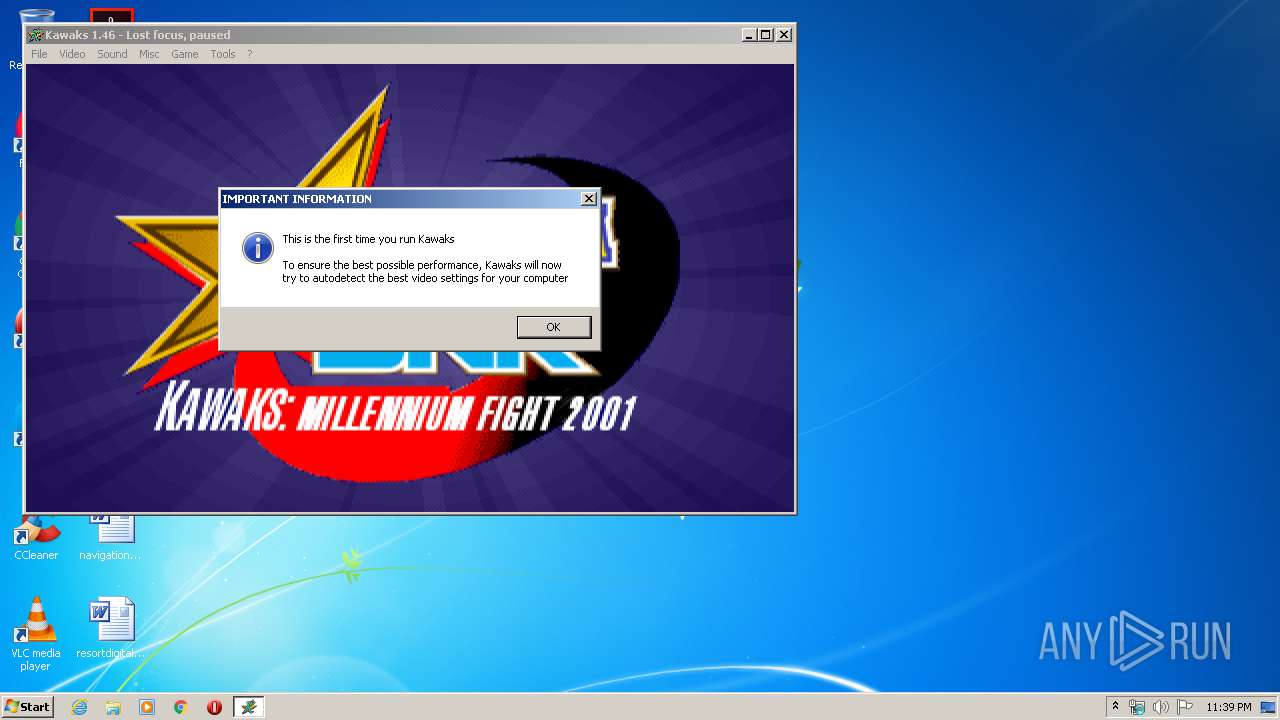Image resolution: width=1280 pixels, height=720 pixels.
Task: Open the network tray icon
Action: [x=1137, y=707]
